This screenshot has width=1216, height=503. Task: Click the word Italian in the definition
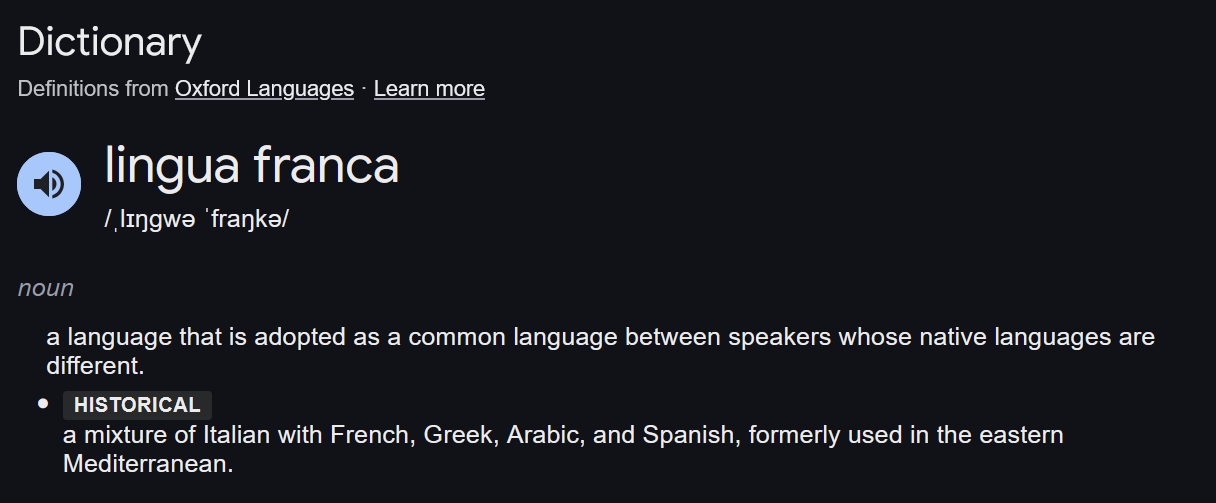[x=235, y=436]
